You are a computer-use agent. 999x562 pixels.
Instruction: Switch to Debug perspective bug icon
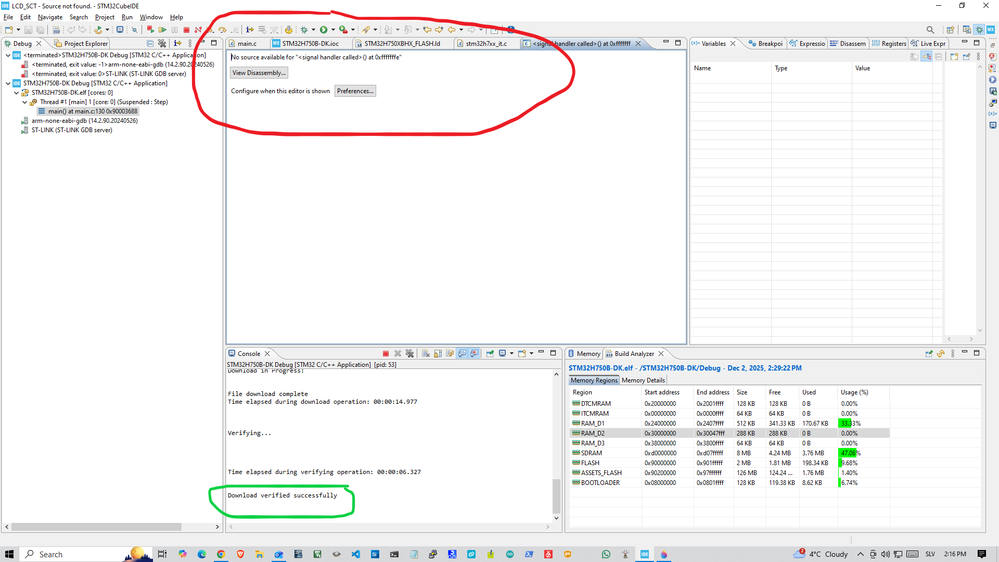point(979,29)
